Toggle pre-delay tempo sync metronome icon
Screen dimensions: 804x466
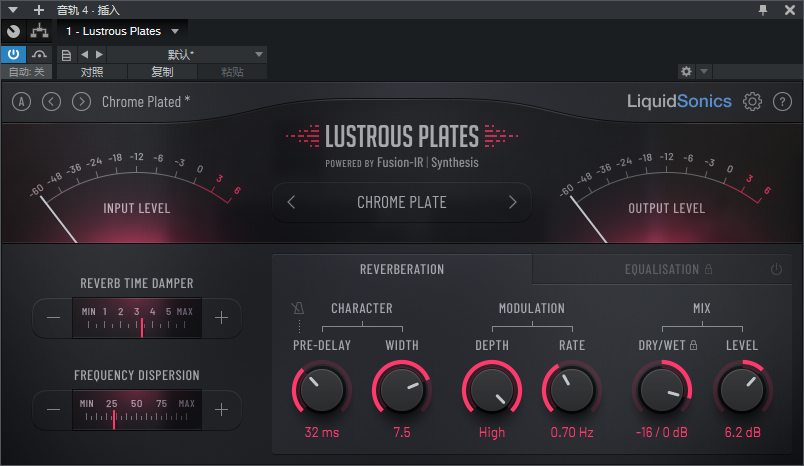(x=297, y=308)
